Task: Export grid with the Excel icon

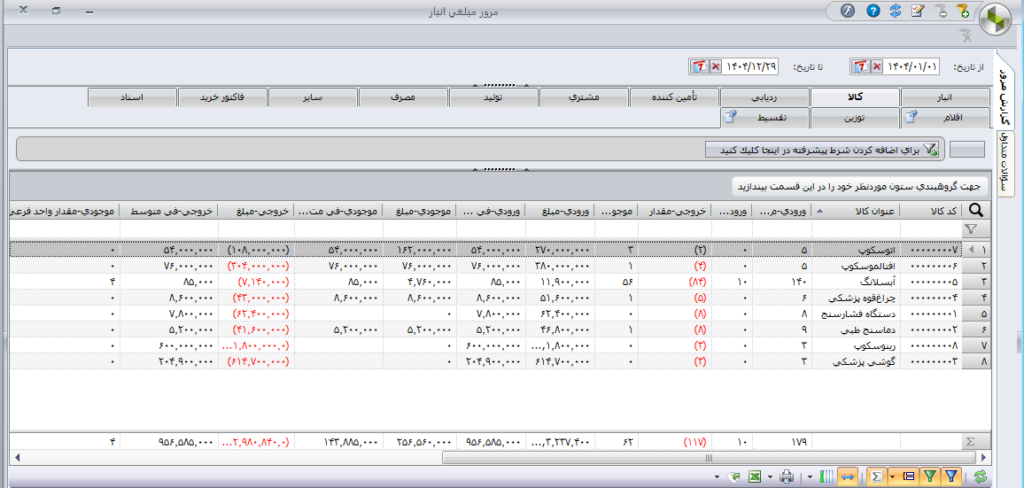Action: pyautogui.click(x=754, y=477)
